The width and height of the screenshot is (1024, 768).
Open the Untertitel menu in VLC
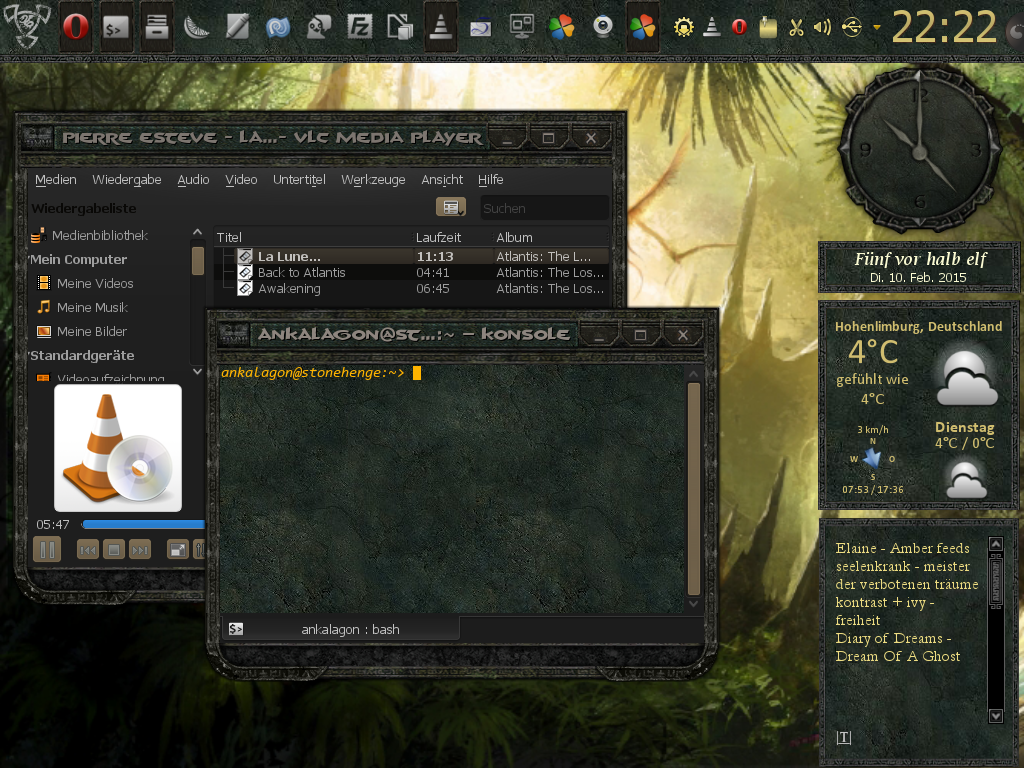tap(299, 180)
